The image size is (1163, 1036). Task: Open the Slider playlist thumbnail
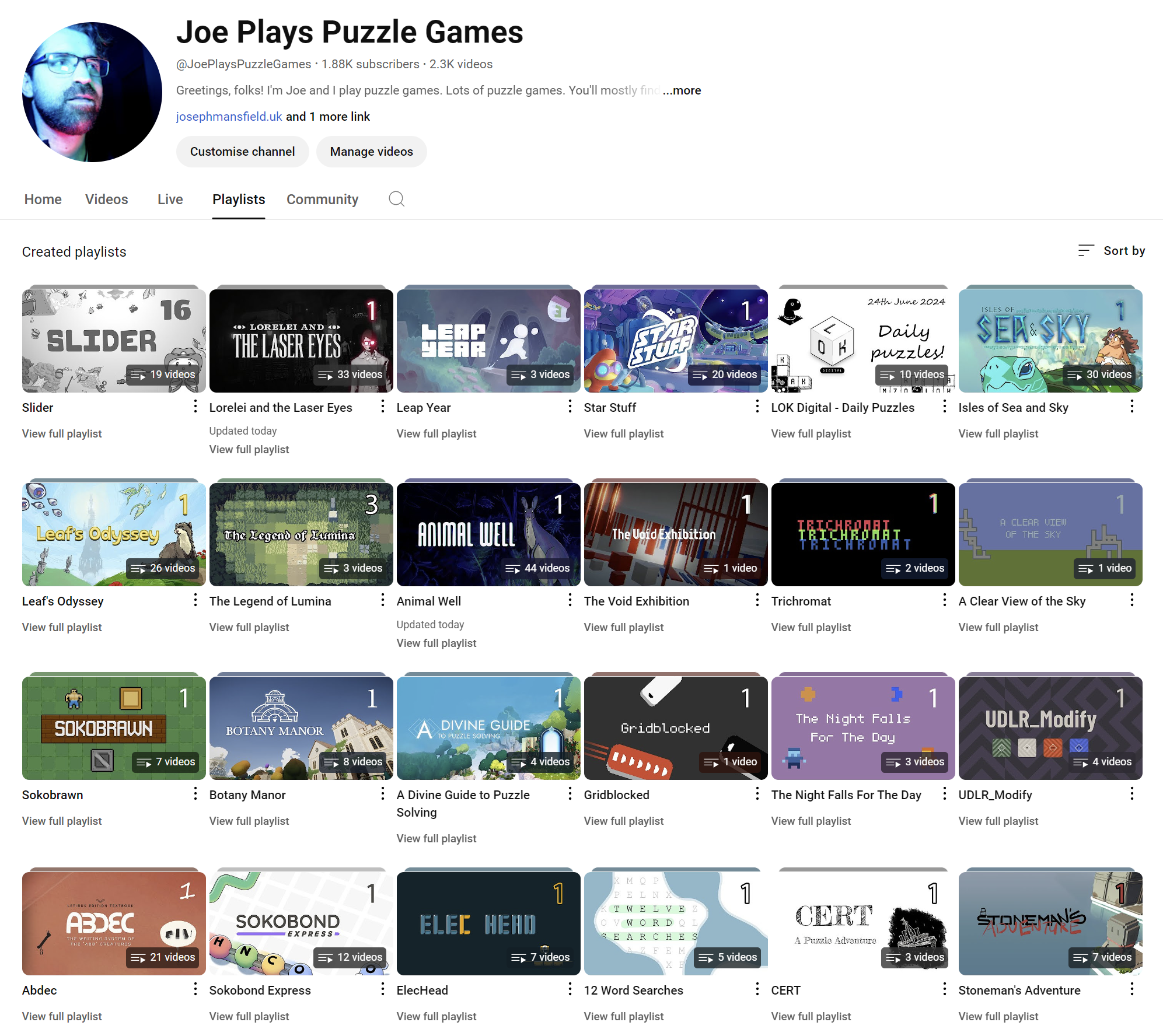pyautogui.click(x=114, y=341)
